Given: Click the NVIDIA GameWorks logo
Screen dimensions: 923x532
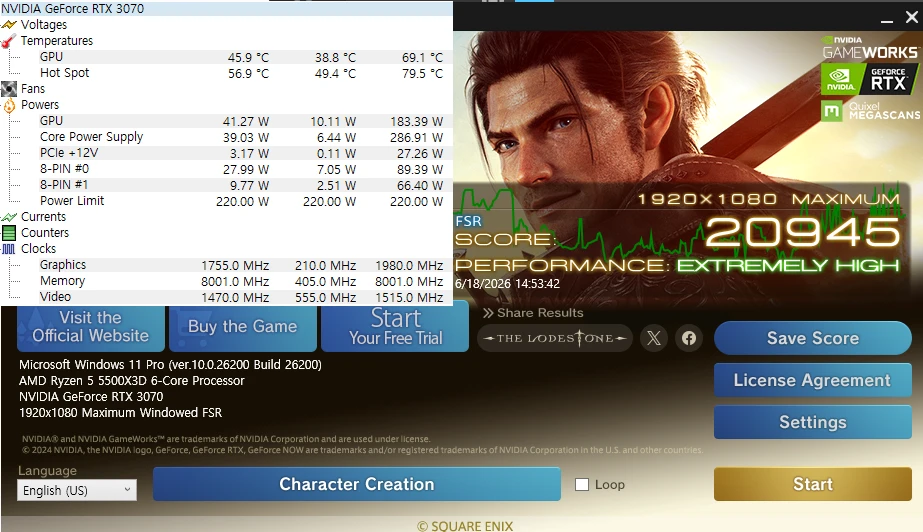Looking at the screenshot, I should tap(870, 48).
